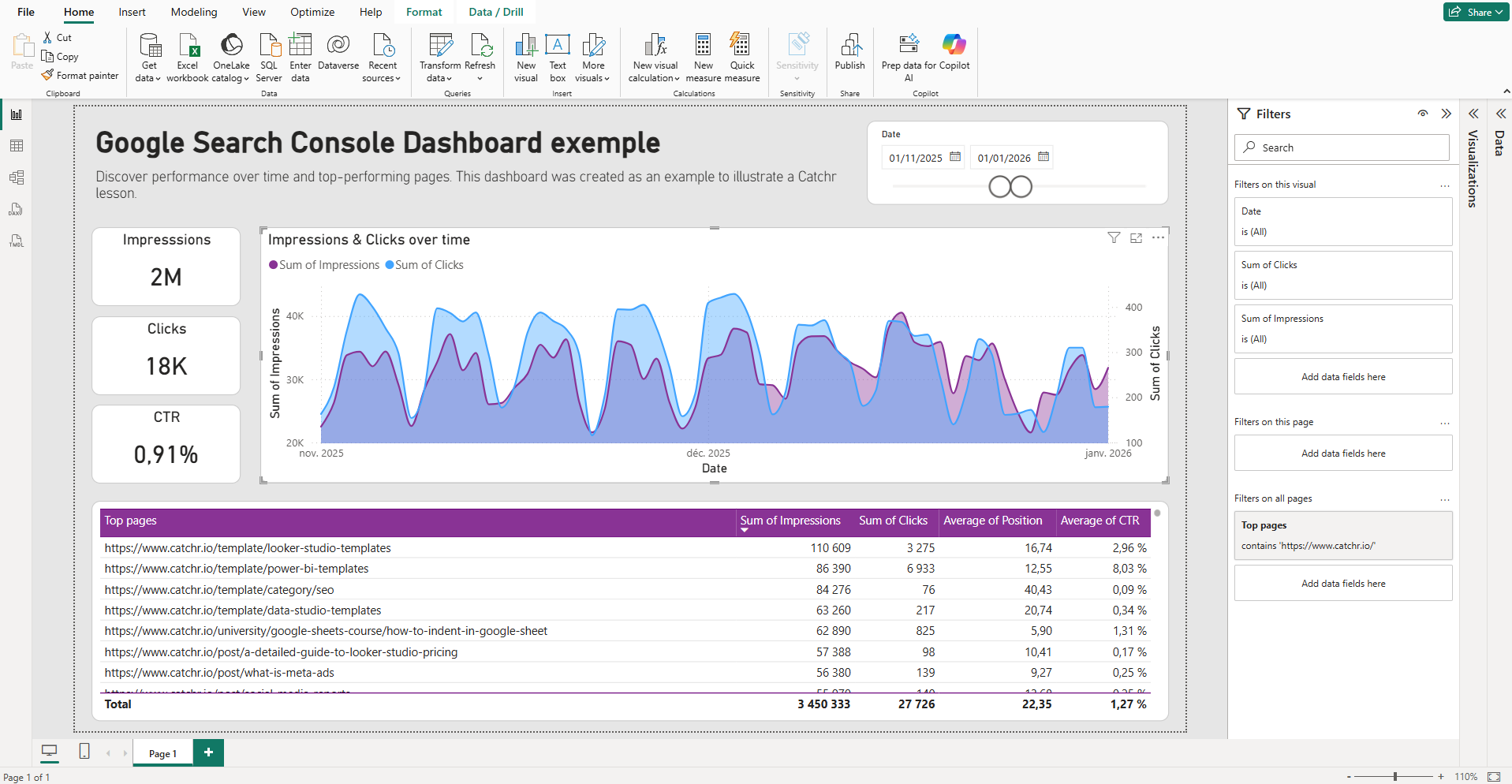
Task: Collapse the Filters pane with the double chevron
Action: 1447,114
